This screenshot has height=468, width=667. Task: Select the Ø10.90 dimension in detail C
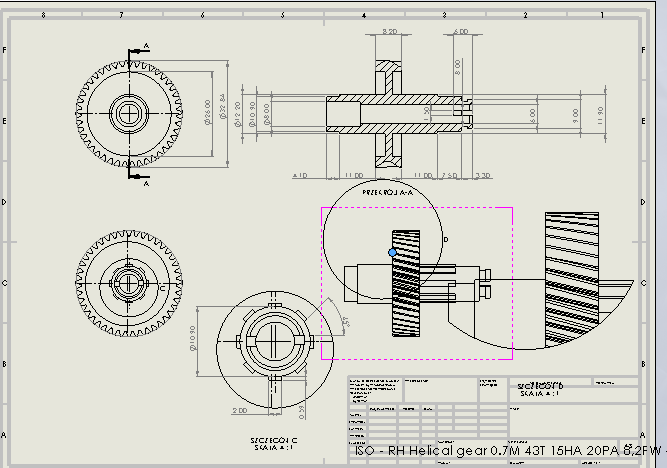(193, 339)
